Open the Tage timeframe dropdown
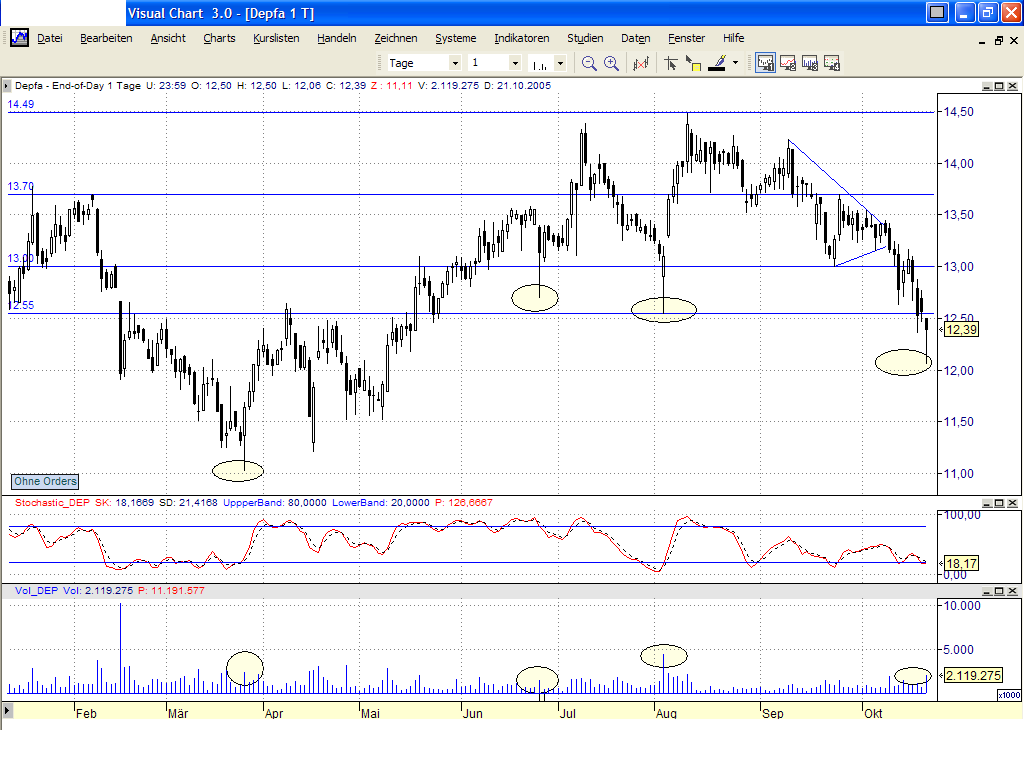Image resolution: width=1024 pixels, height=768 pixels. tap(455, 63)
